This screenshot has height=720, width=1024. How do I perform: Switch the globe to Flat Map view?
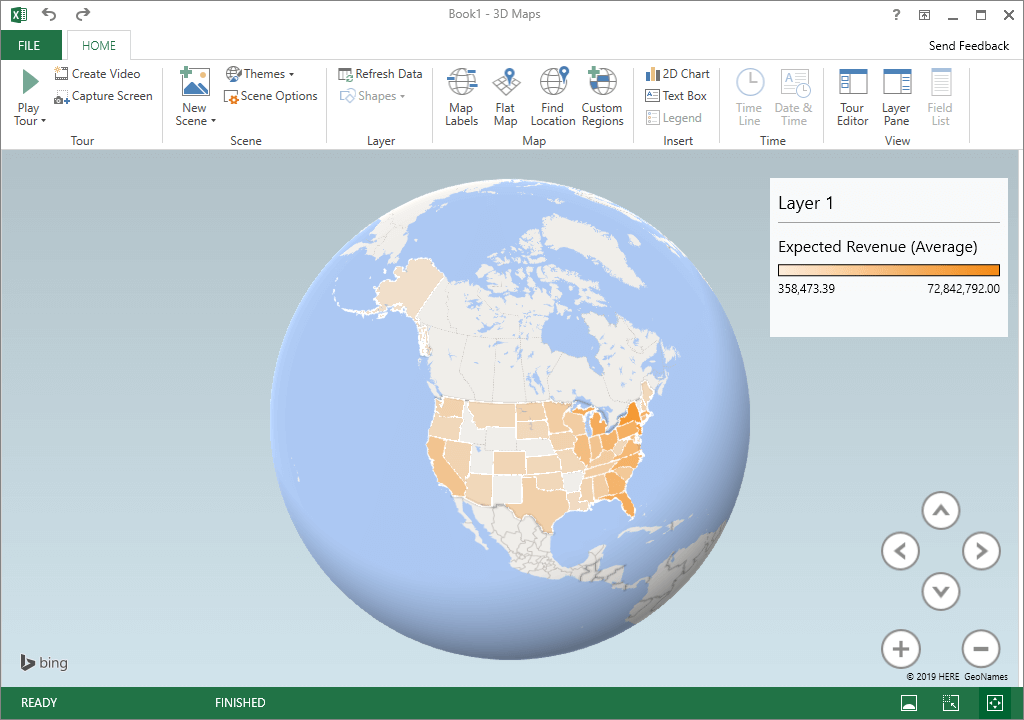point(506,96)
